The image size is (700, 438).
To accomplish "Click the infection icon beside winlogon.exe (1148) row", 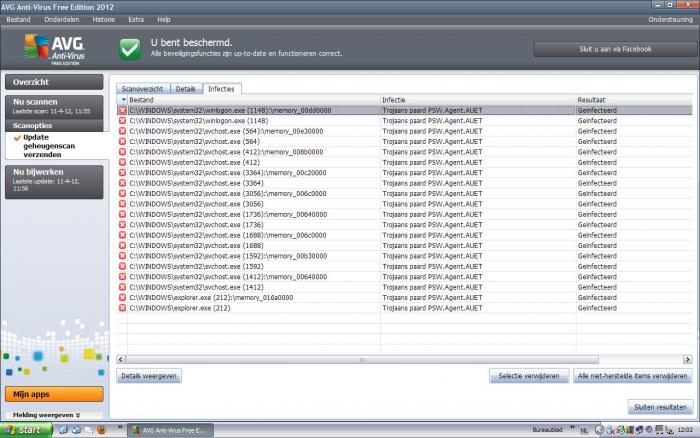I will tap(122, 121).
